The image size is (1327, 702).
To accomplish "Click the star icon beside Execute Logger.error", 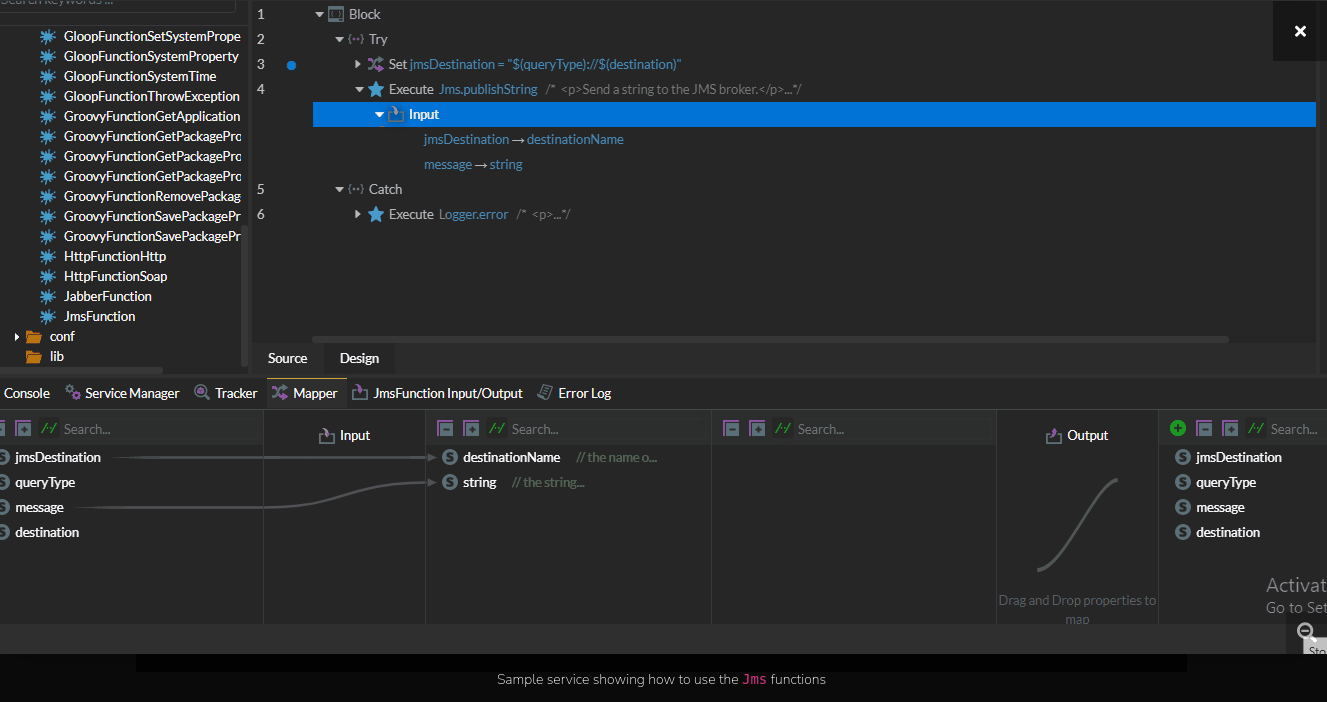I will [x=376, y=214].
